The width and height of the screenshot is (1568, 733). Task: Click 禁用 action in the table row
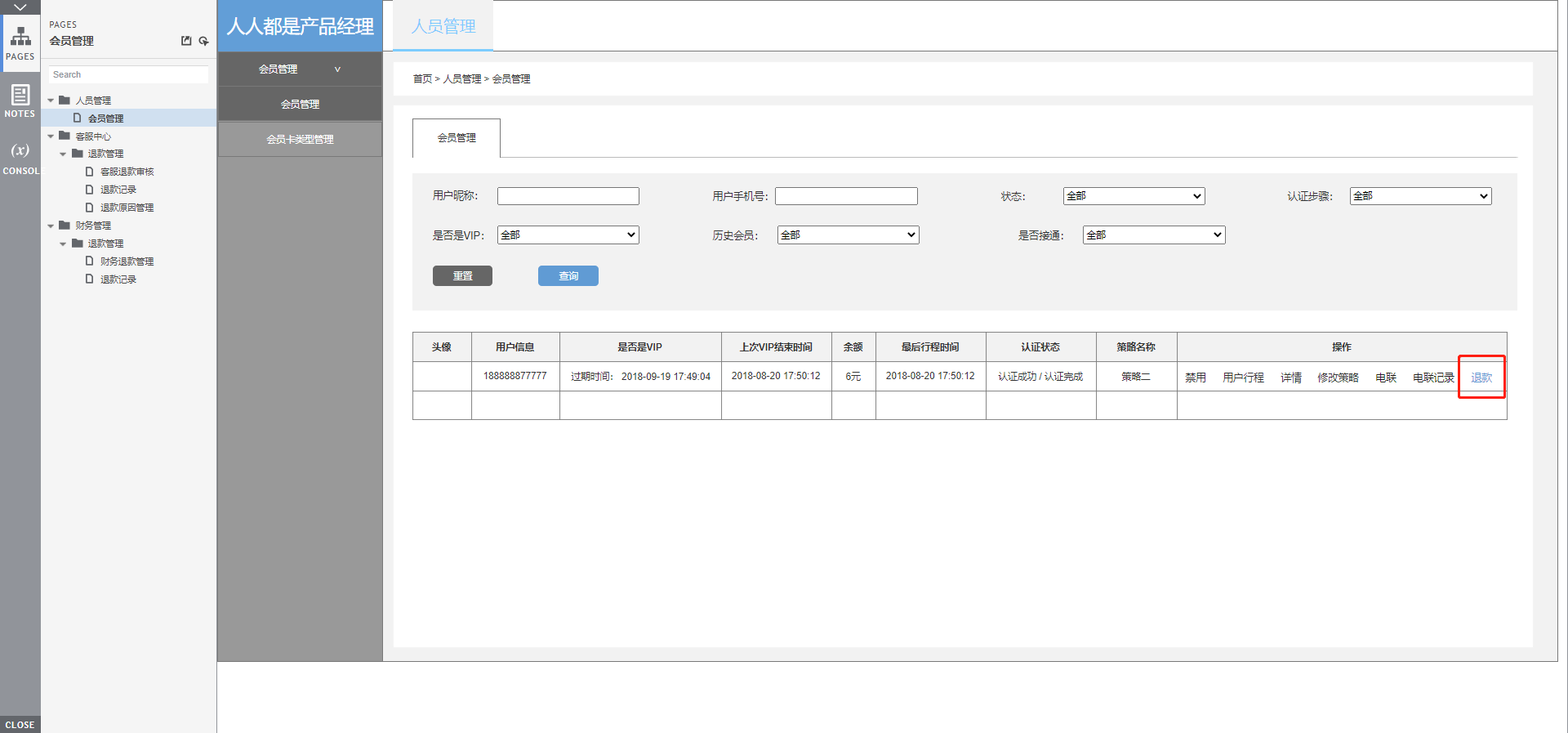coord(1196,378)
